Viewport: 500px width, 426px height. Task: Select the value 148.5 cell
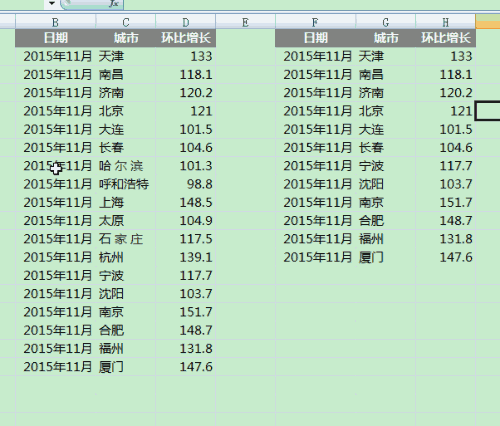point(186,202)
